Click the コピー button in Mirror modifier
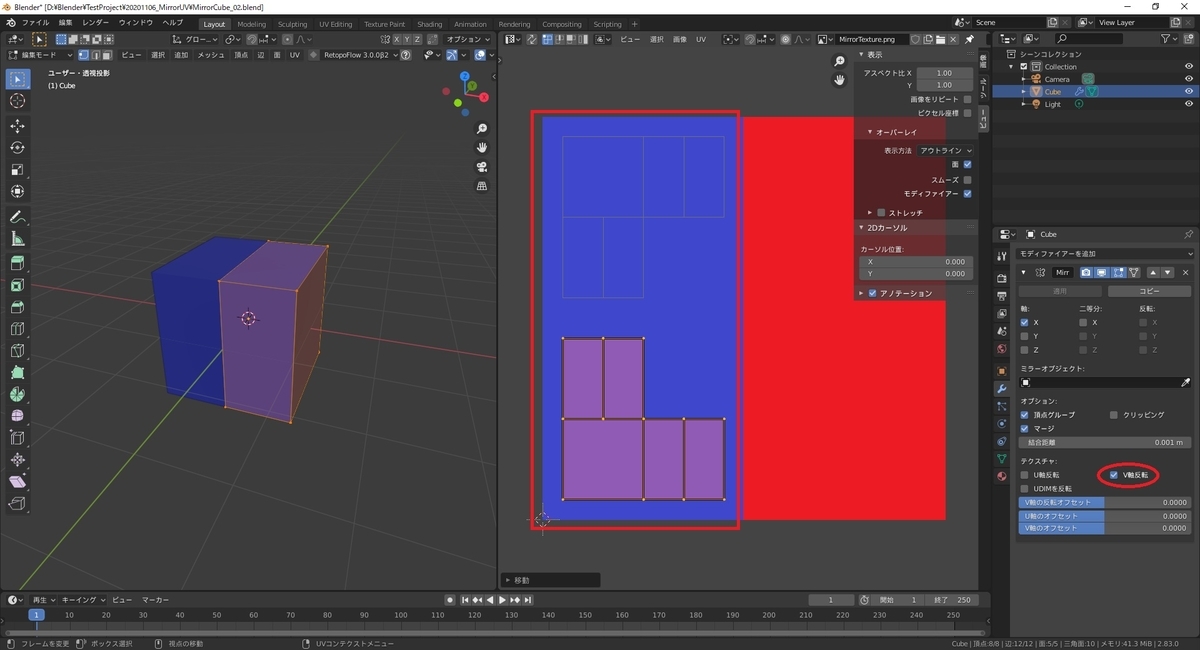The height and width of the screenshot is (650, 1200). [1149, 291]
